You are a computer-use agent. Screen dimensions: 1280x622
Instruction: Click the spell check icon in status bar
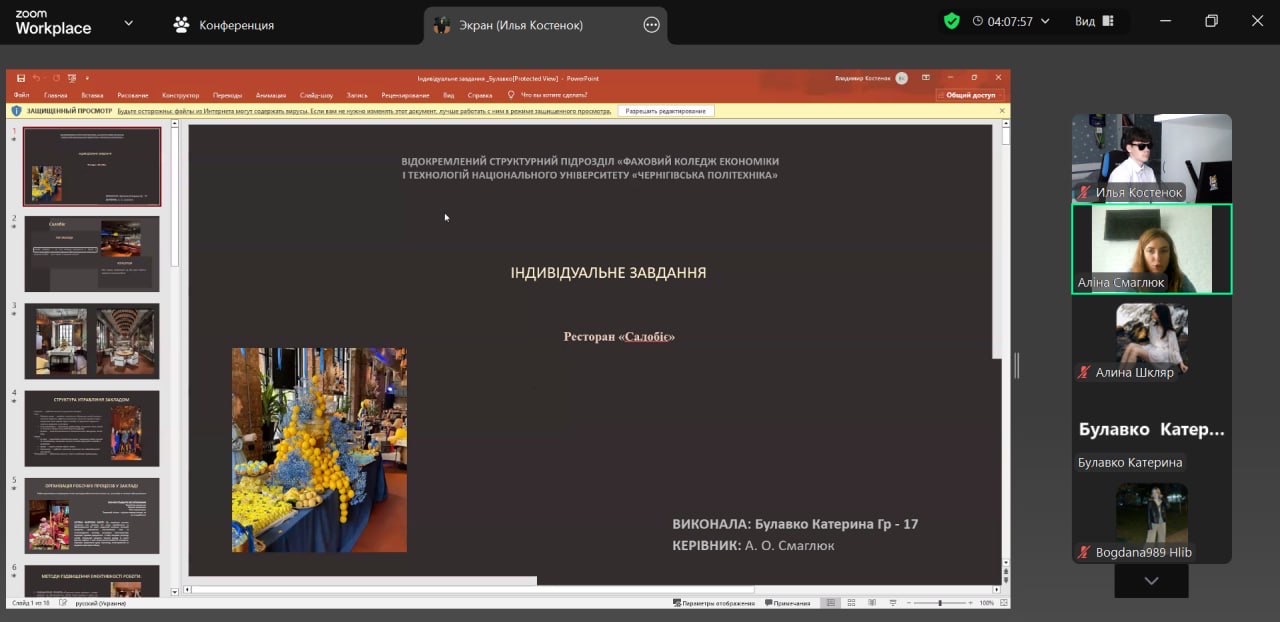click(x=63, y=603)
